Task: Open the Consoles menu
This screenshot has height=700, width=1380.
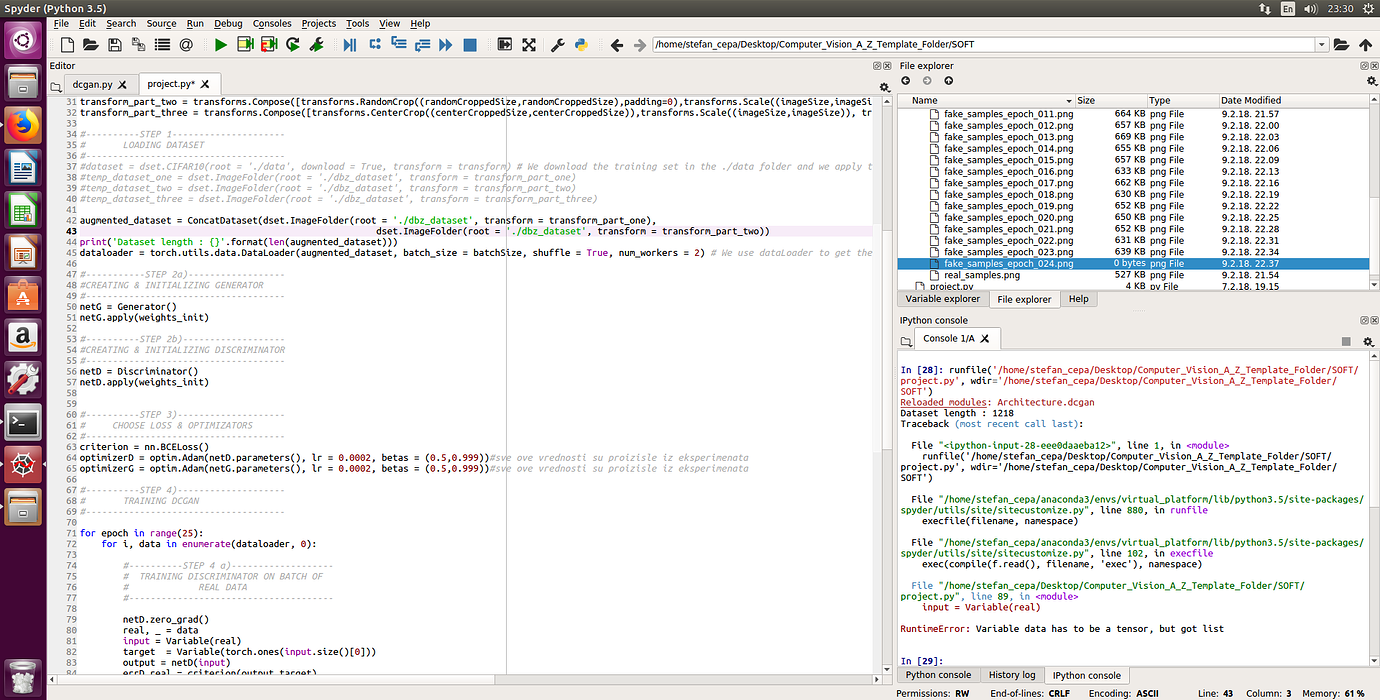Action: point(272,23)
